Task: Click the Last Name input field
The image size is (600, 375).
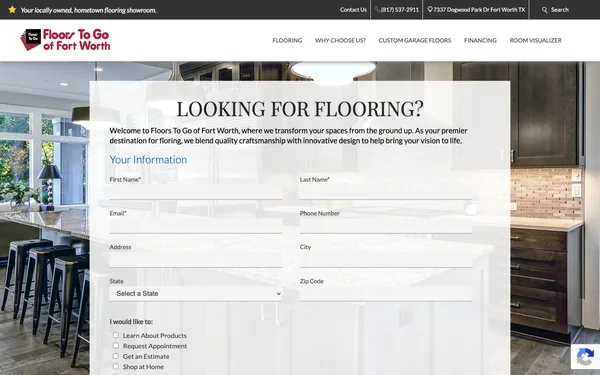Action: click(386, 192)
